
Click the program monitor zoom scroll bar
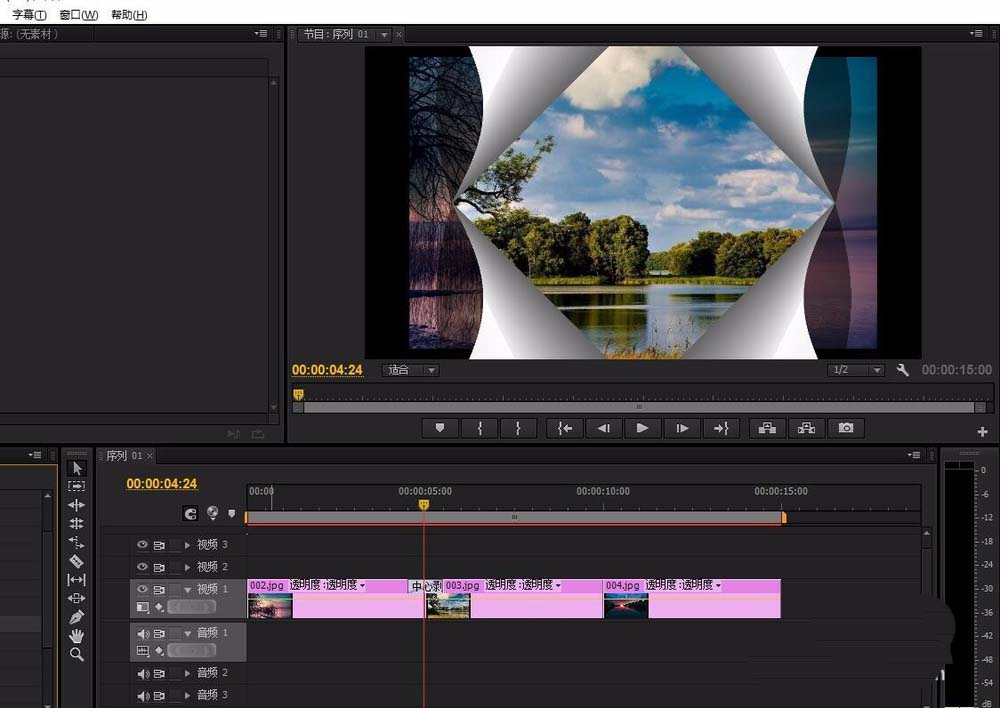pyautogui.click(x=639, y=407)
